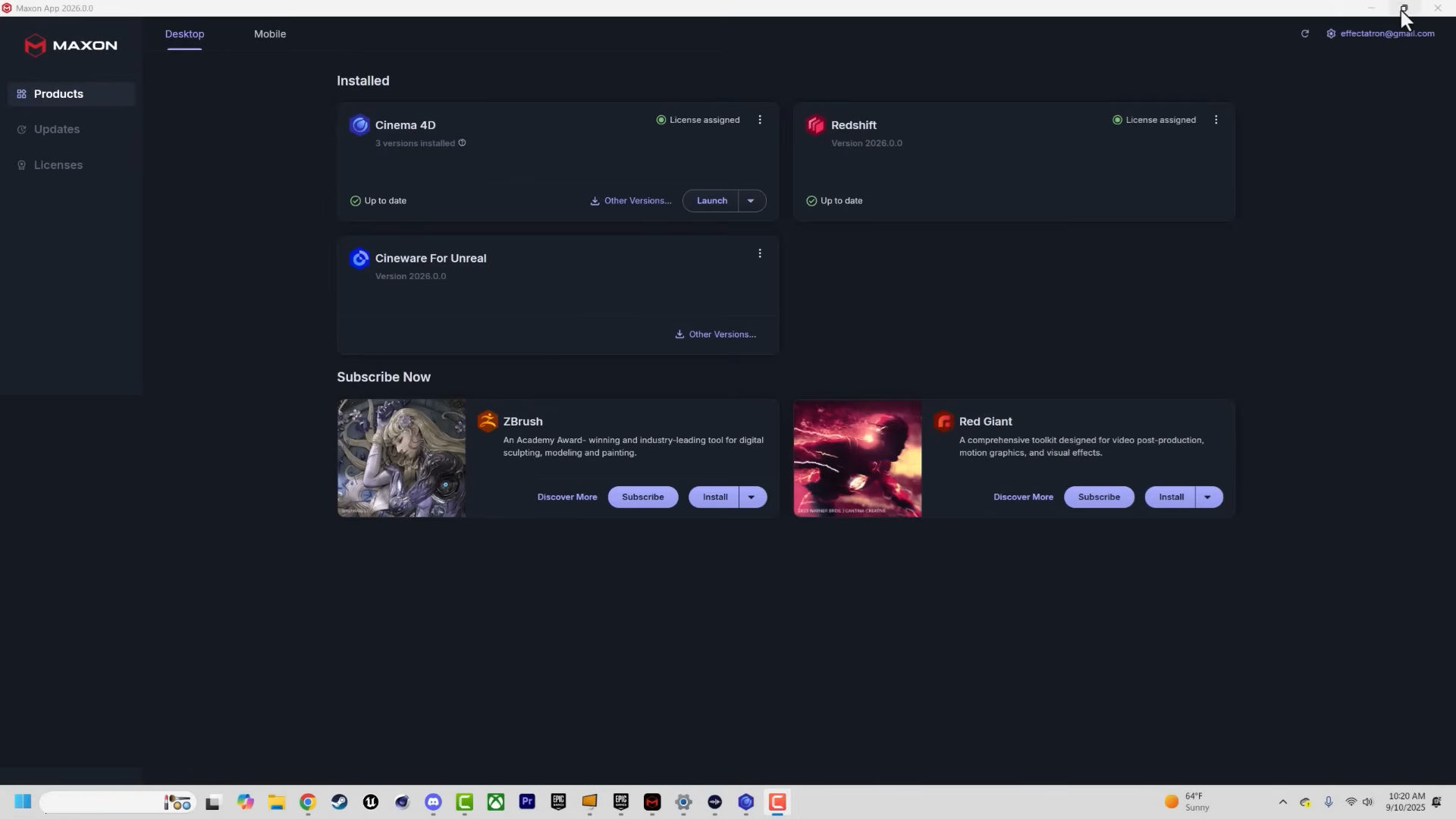The width and height of the screenshot is (1456, 819).
Task: Open the Cineware For Unreal three-dot menu
Action: coord(760,253)
